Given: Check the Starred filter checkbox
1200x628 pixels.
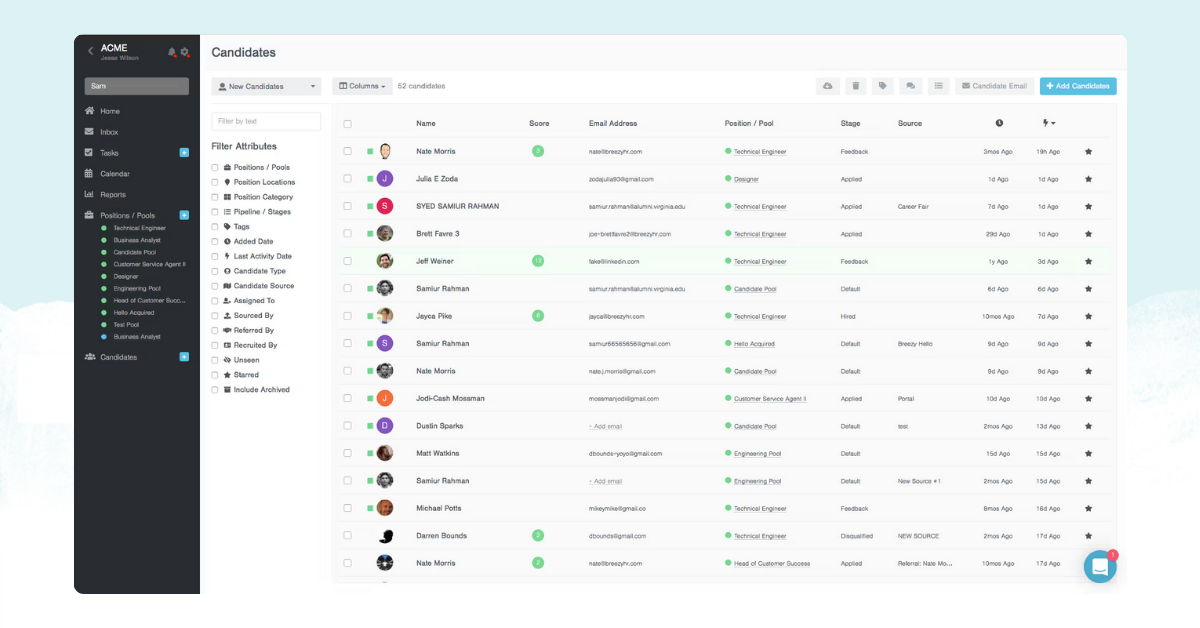Looking at the screenshot, I should (215, 375).
